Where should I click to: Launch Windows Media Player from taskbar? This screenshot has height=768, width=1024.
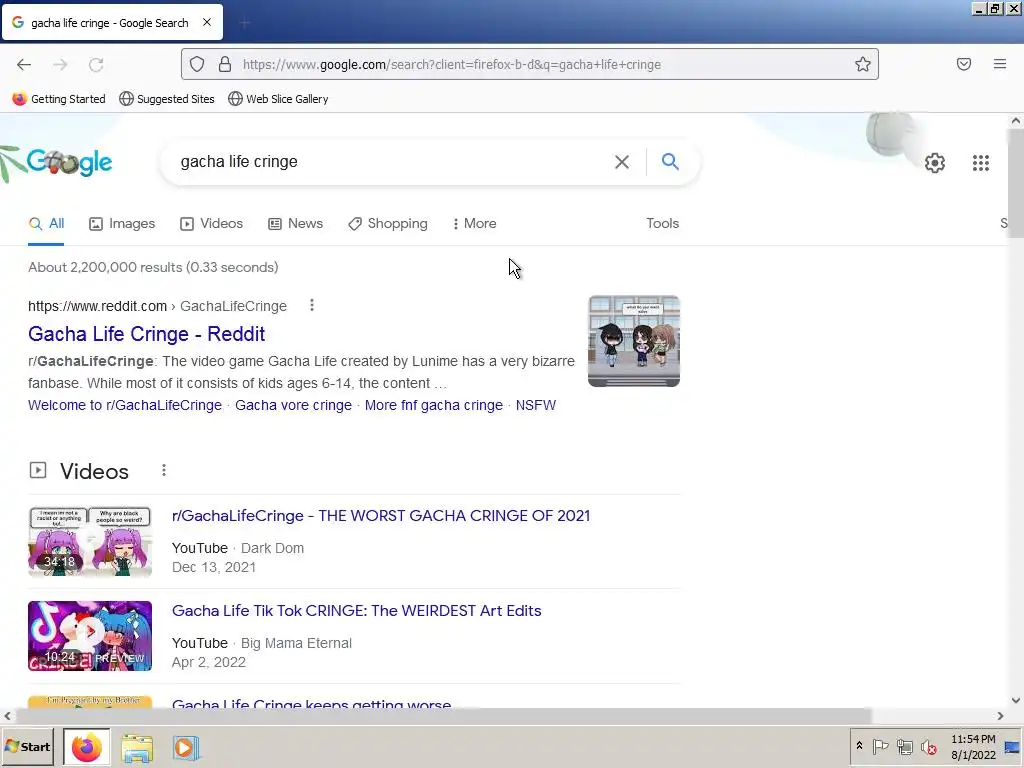pos(185,748)
